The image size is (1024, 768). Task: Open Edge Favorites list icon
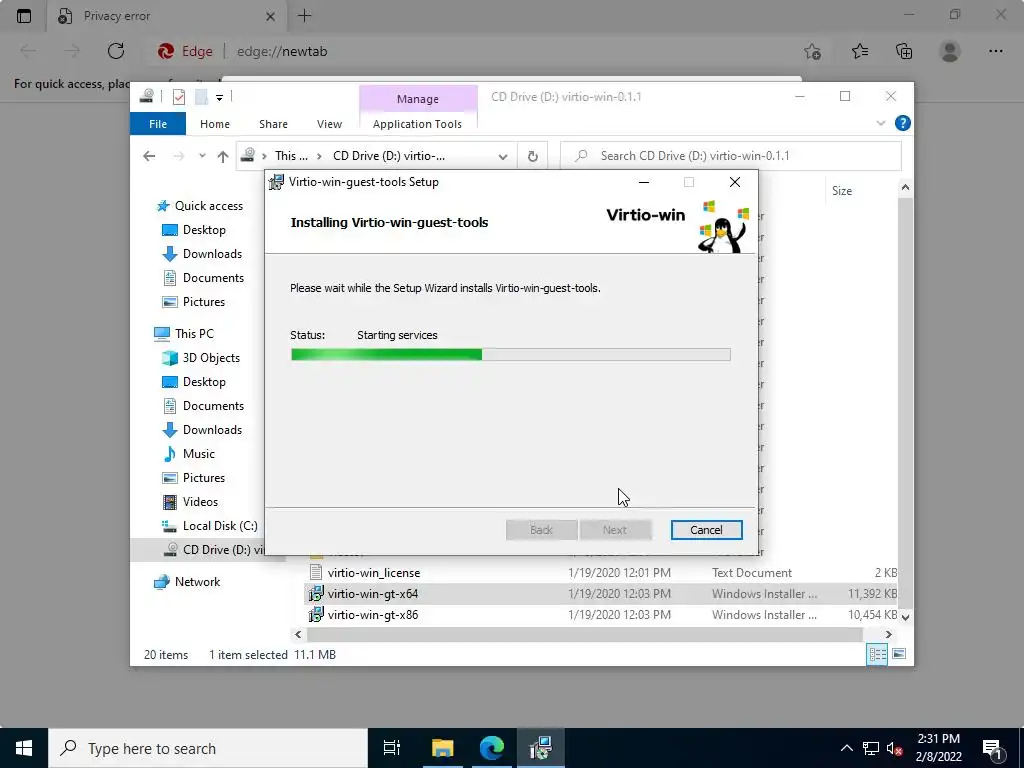coord(860,51)
